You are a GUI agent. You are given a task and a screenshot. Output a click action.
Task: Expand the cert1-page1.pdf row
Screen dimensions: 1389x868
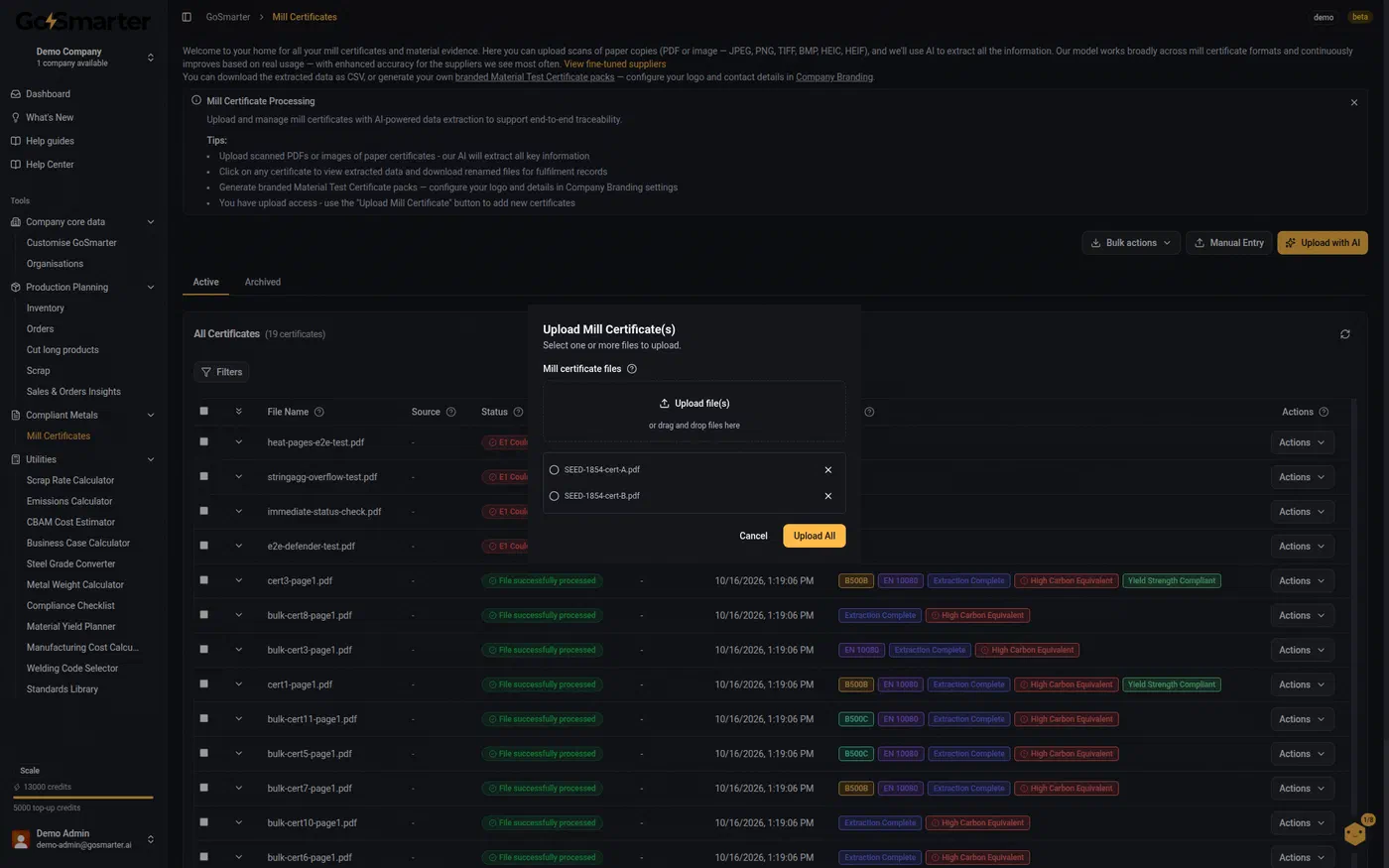tap(239, 683)
